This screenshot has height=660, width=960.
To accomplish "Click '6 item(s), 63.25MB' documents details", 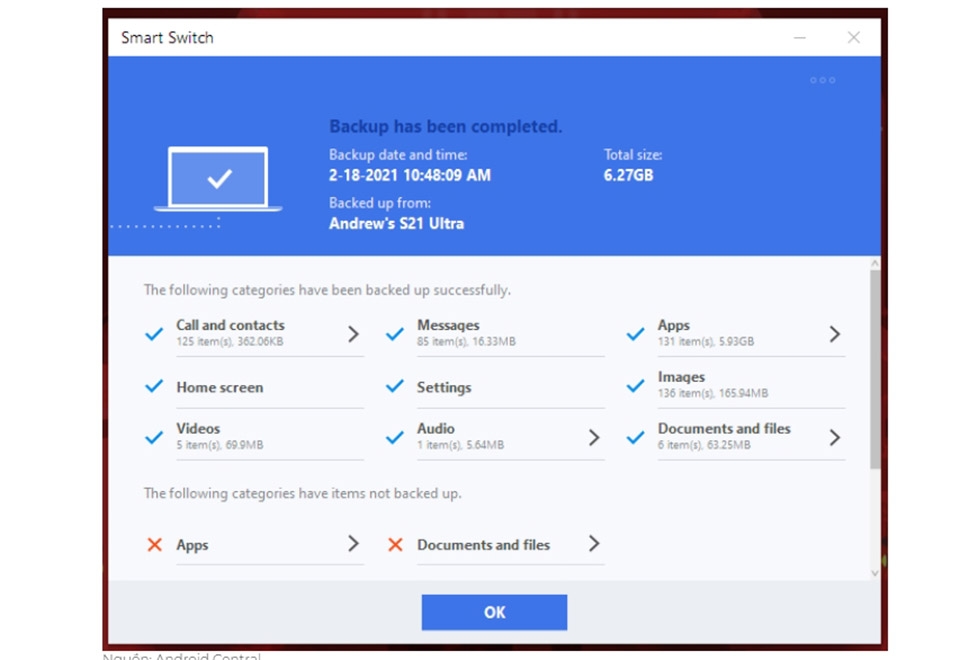I will 704,445.
